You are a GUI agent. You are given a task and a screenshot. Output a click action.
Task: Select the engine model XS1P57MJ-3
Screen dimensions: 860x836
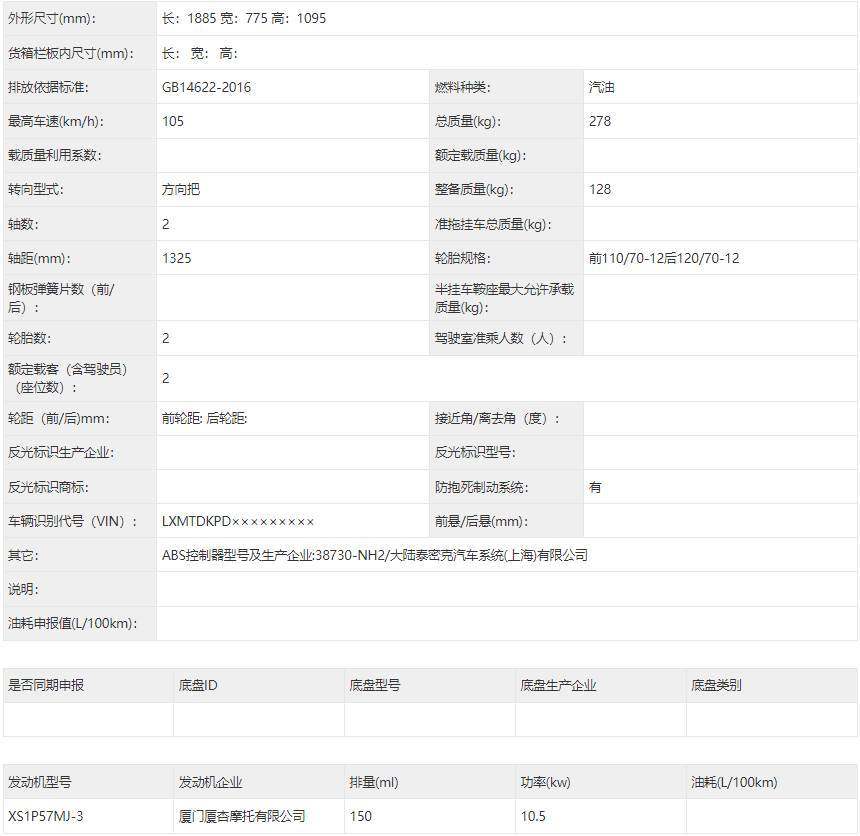[x=42, y=816]
